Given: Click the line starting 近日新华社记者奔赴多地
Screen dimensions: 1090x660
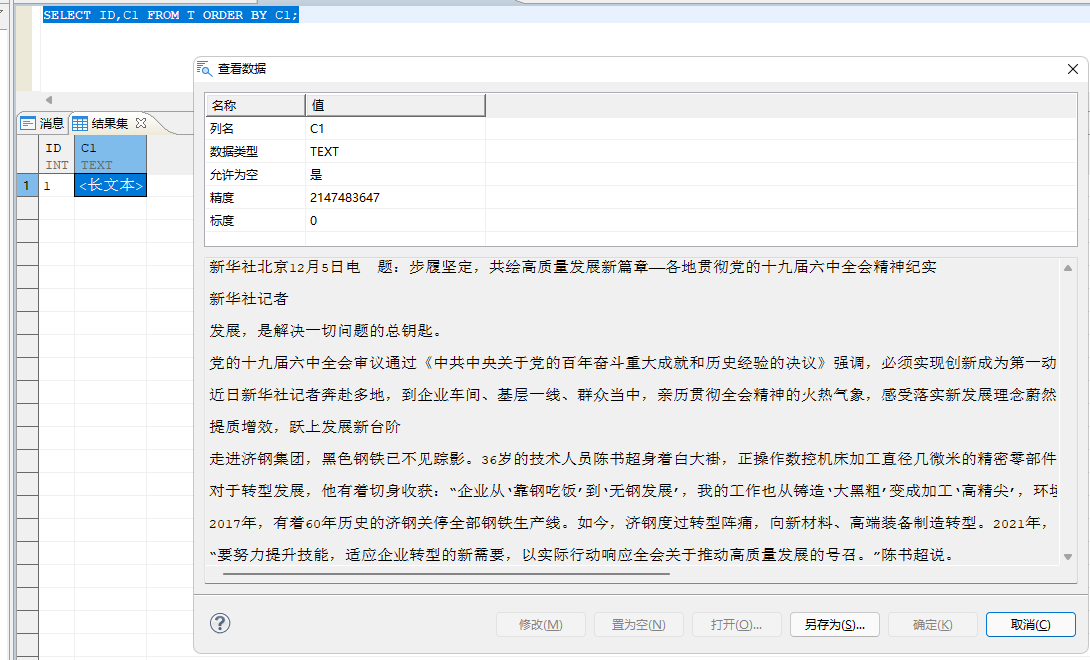Looking at the screenshot, I should pyautogui.click(x=633, y=395).
